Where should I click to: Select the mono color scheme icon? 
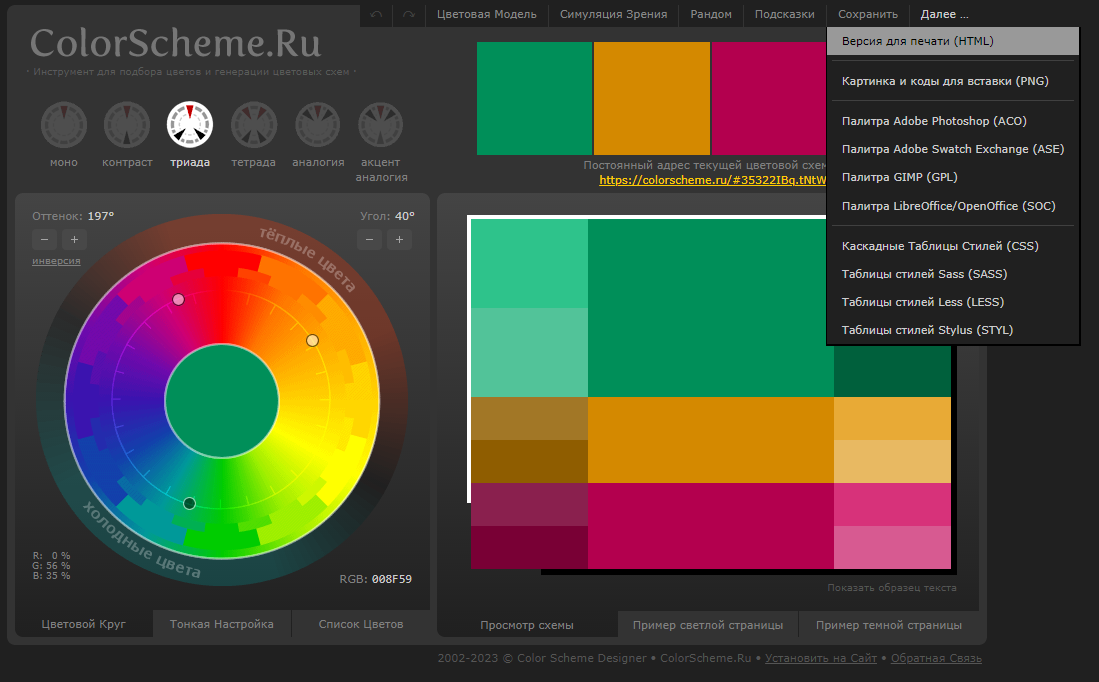64,125
